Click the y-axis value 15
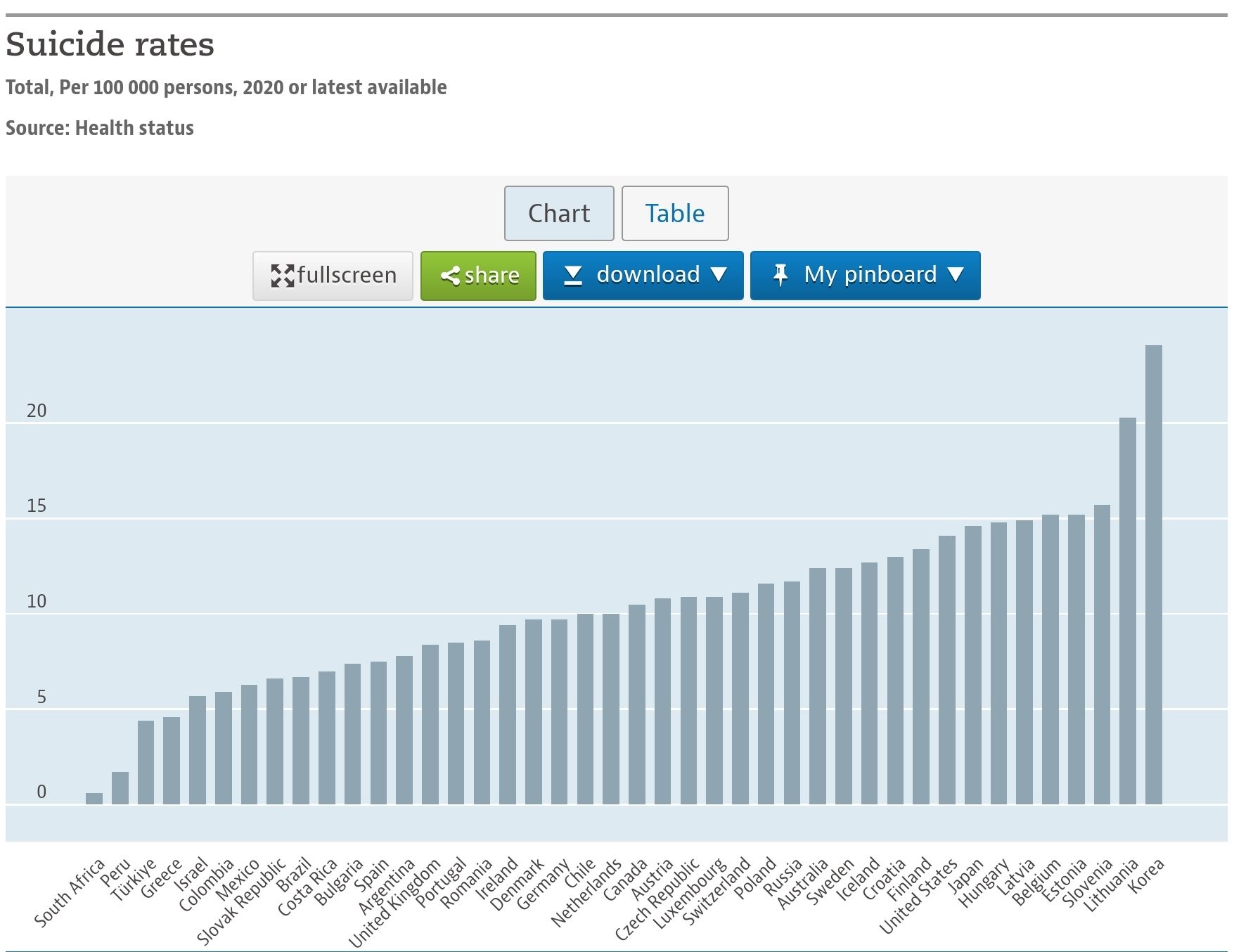The width and height of the screenshot is (1234, 952). pos(37,506)
